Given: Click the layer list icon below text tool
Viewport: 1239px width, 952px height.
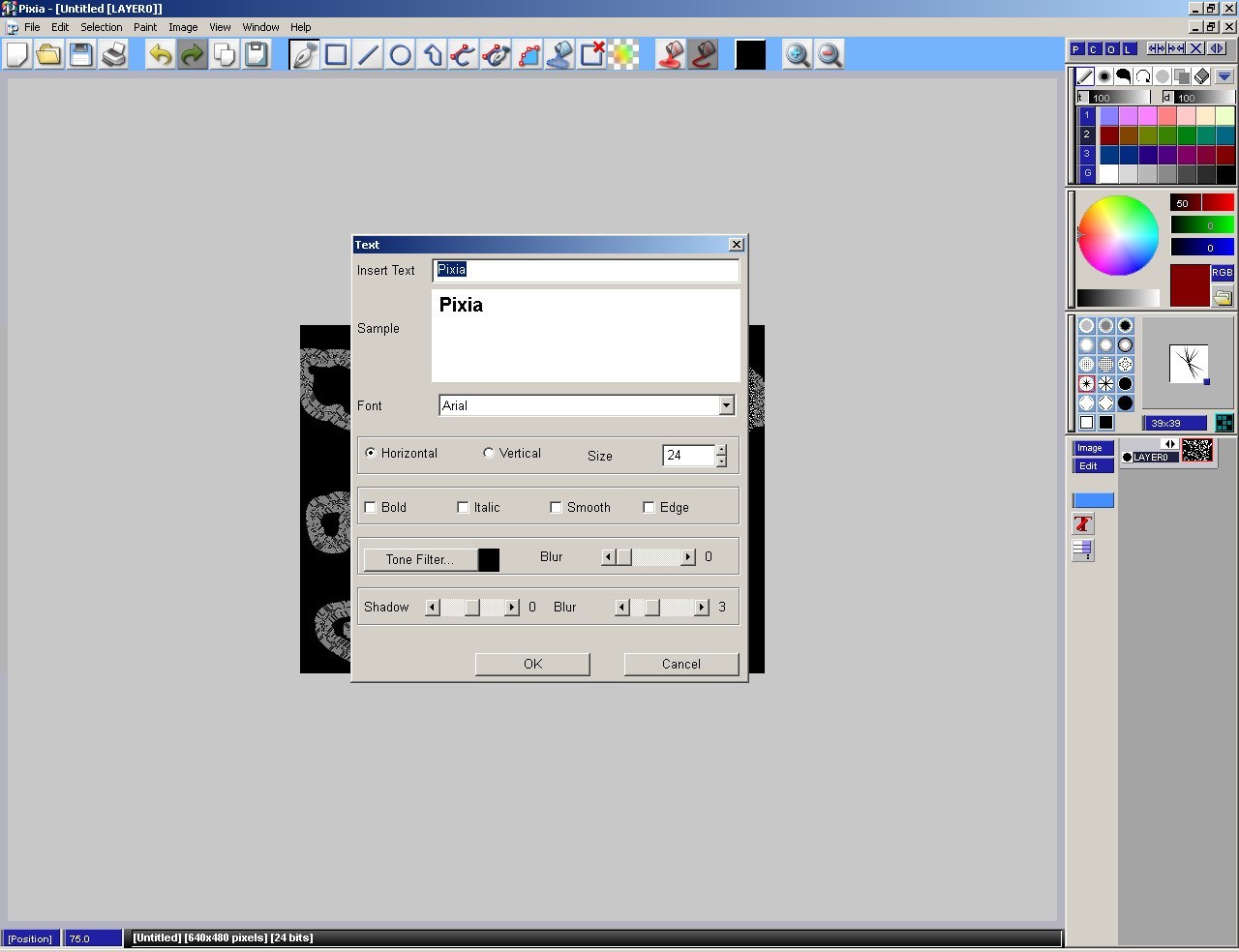Looking at the screenshot, I should 1083,550.
